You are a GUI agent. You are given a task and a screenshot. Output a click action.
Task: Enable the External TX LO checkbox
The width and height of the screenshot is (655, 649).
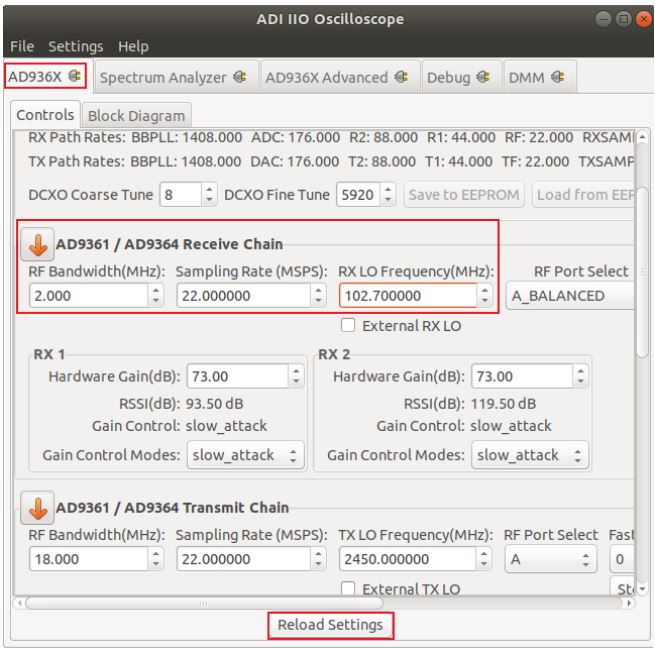point(347,590)
